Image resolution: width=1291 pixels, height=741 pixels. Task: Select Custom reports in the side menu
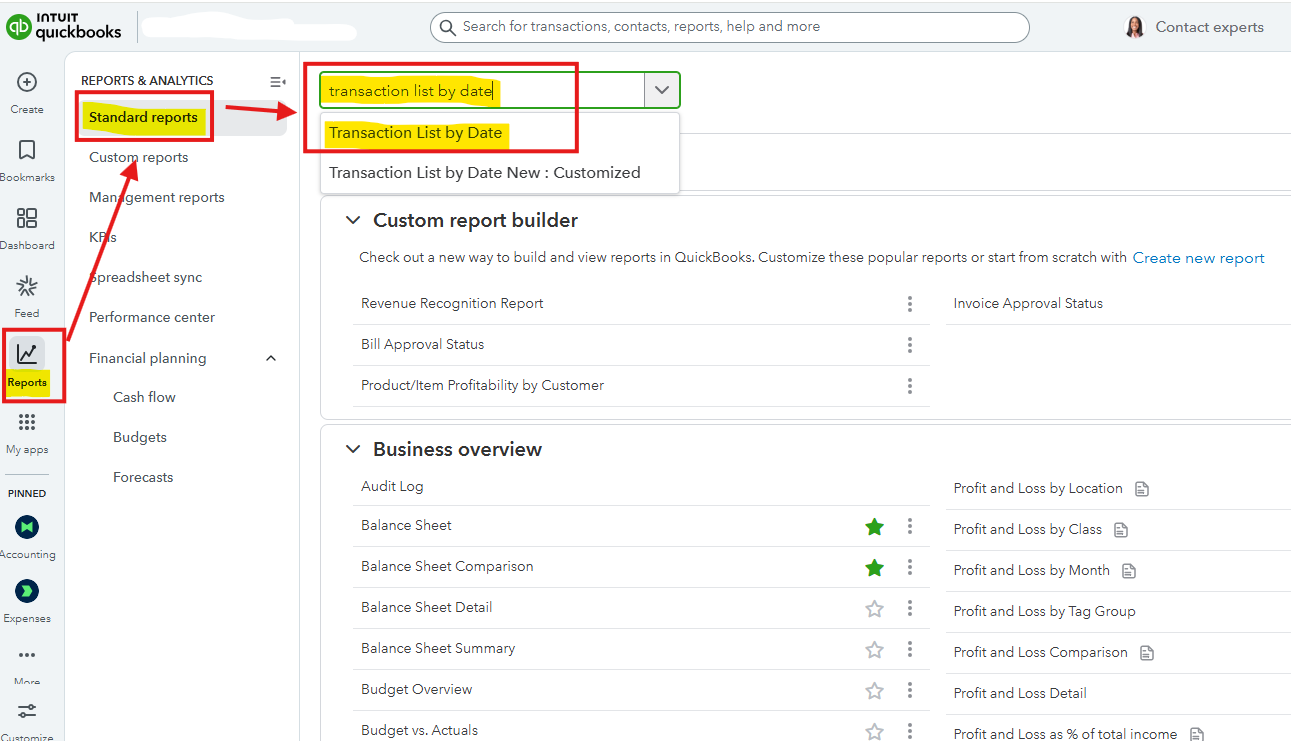click(138, 157)
